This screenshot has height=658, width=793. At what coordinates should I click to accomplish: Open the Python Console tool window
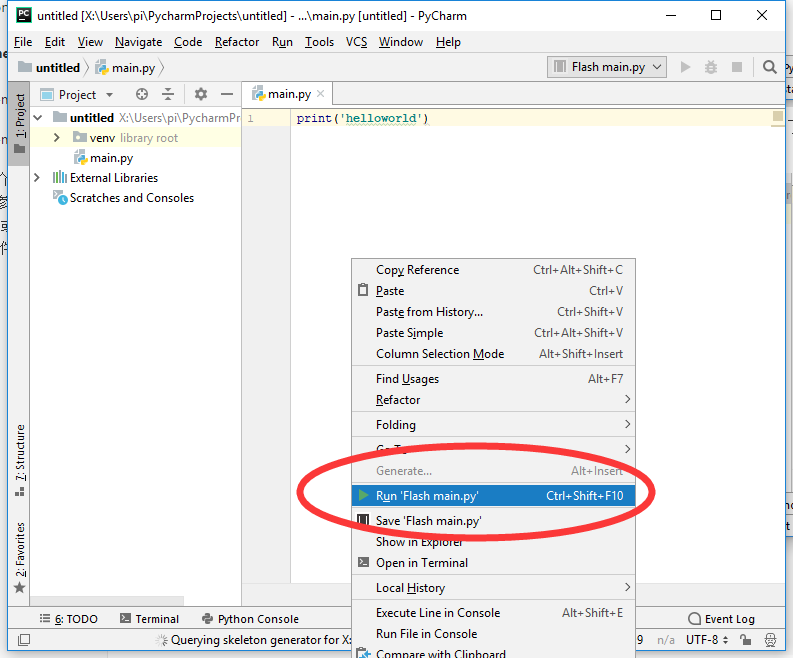(x=250, y=619)
